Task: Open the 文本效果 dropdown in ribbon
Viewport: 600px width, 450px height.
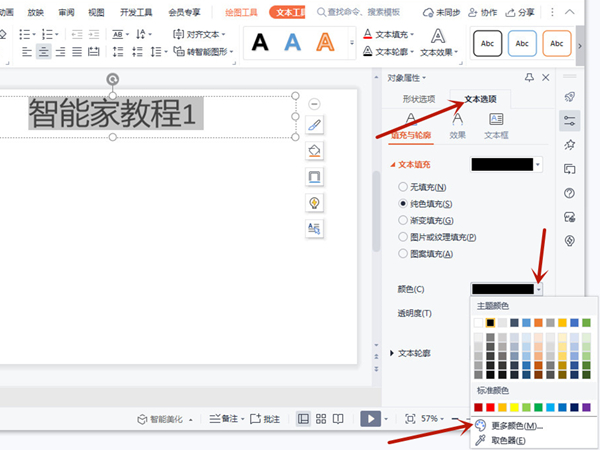Action: (436, 52)
